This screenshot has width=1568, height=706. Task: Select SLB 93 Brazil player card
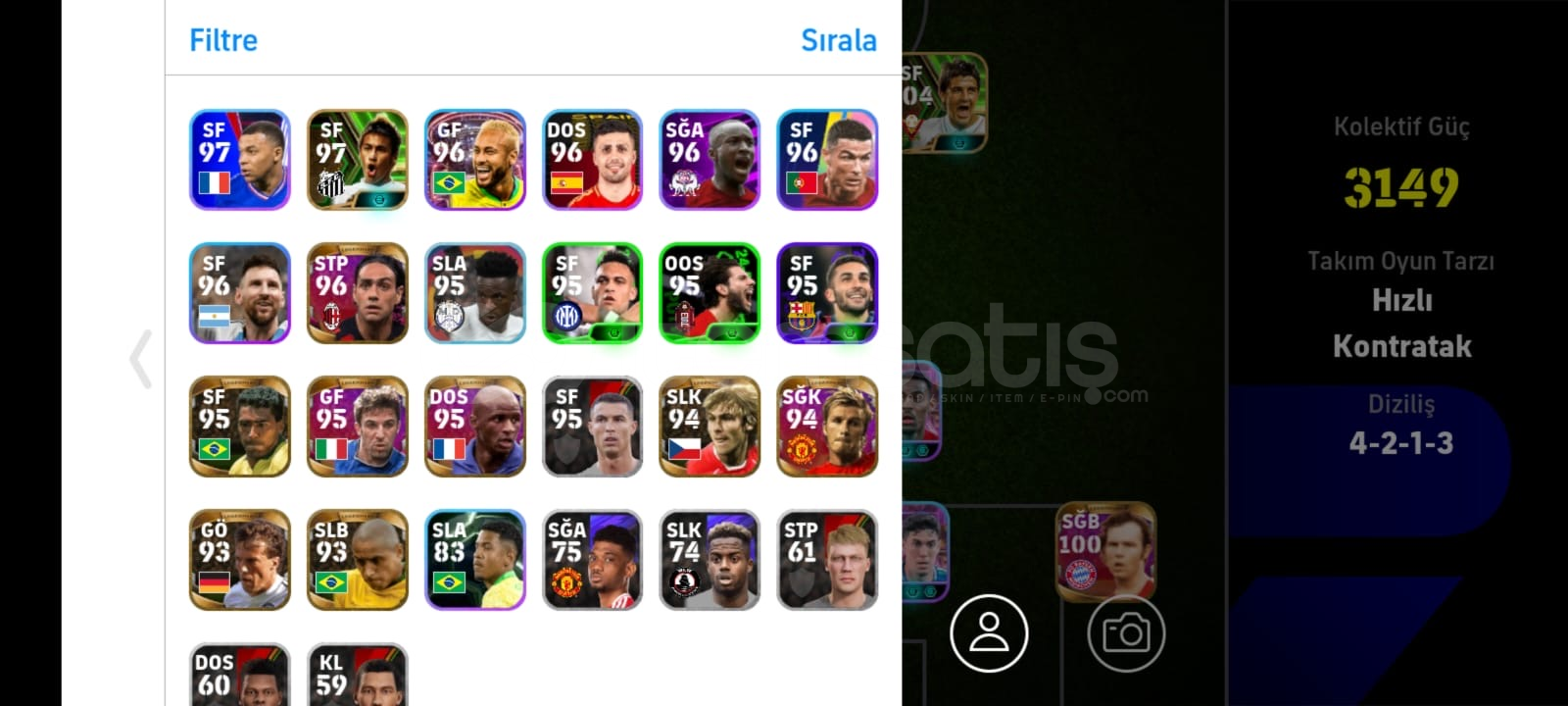(x=358, y=560)
